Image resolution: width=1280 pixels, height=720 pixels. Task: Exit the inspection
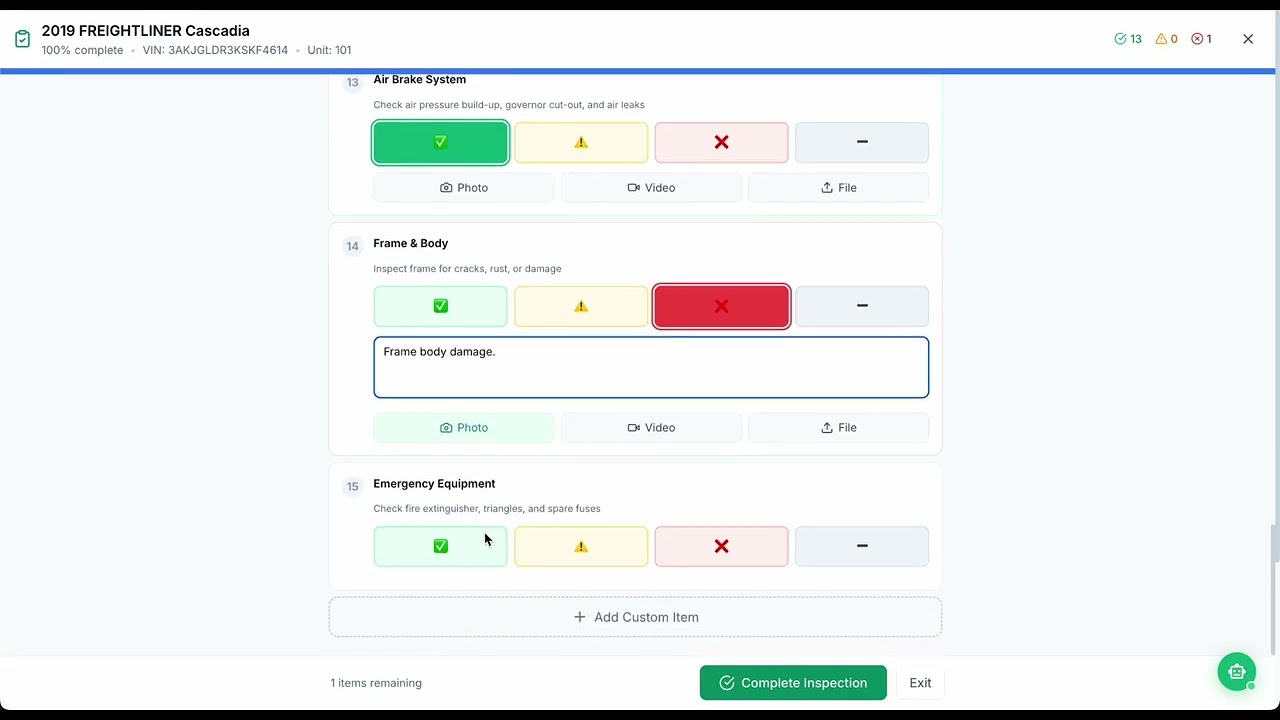[920, 683]
